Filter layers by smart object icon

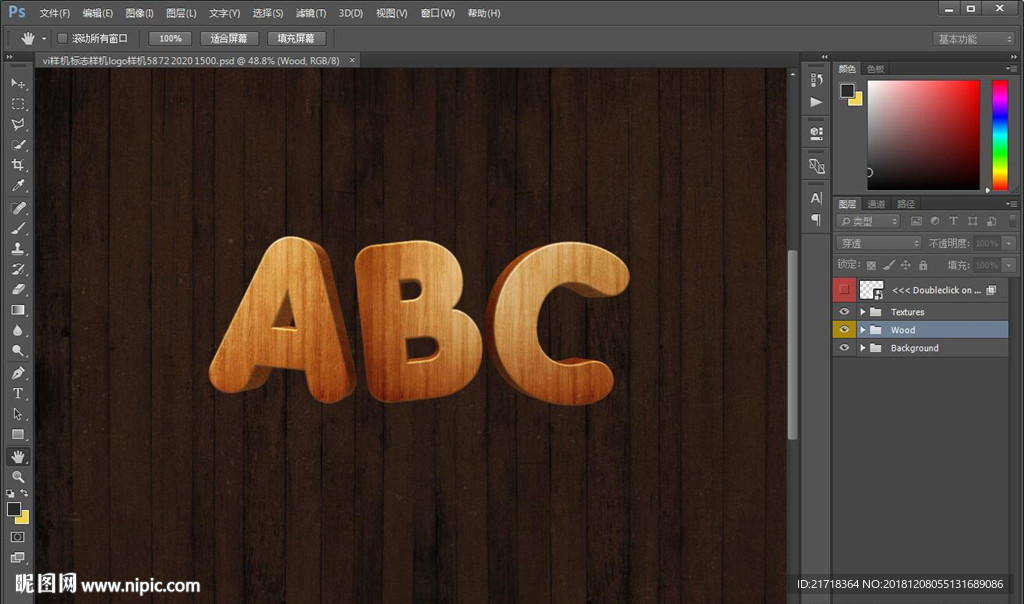tap(991, 221)
